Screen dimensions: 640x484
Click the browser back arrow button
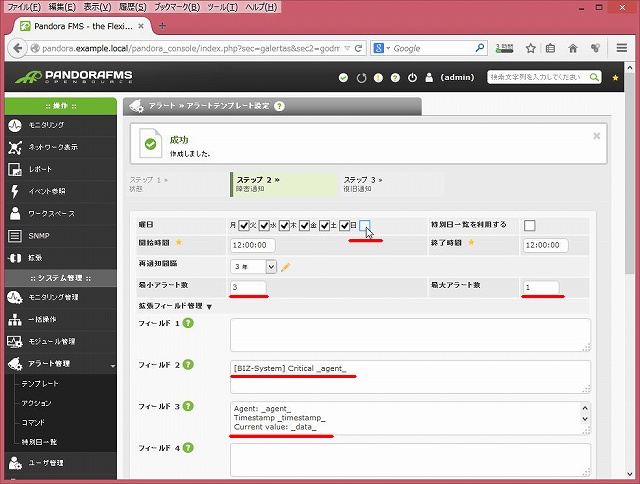[x=18, y=48]
